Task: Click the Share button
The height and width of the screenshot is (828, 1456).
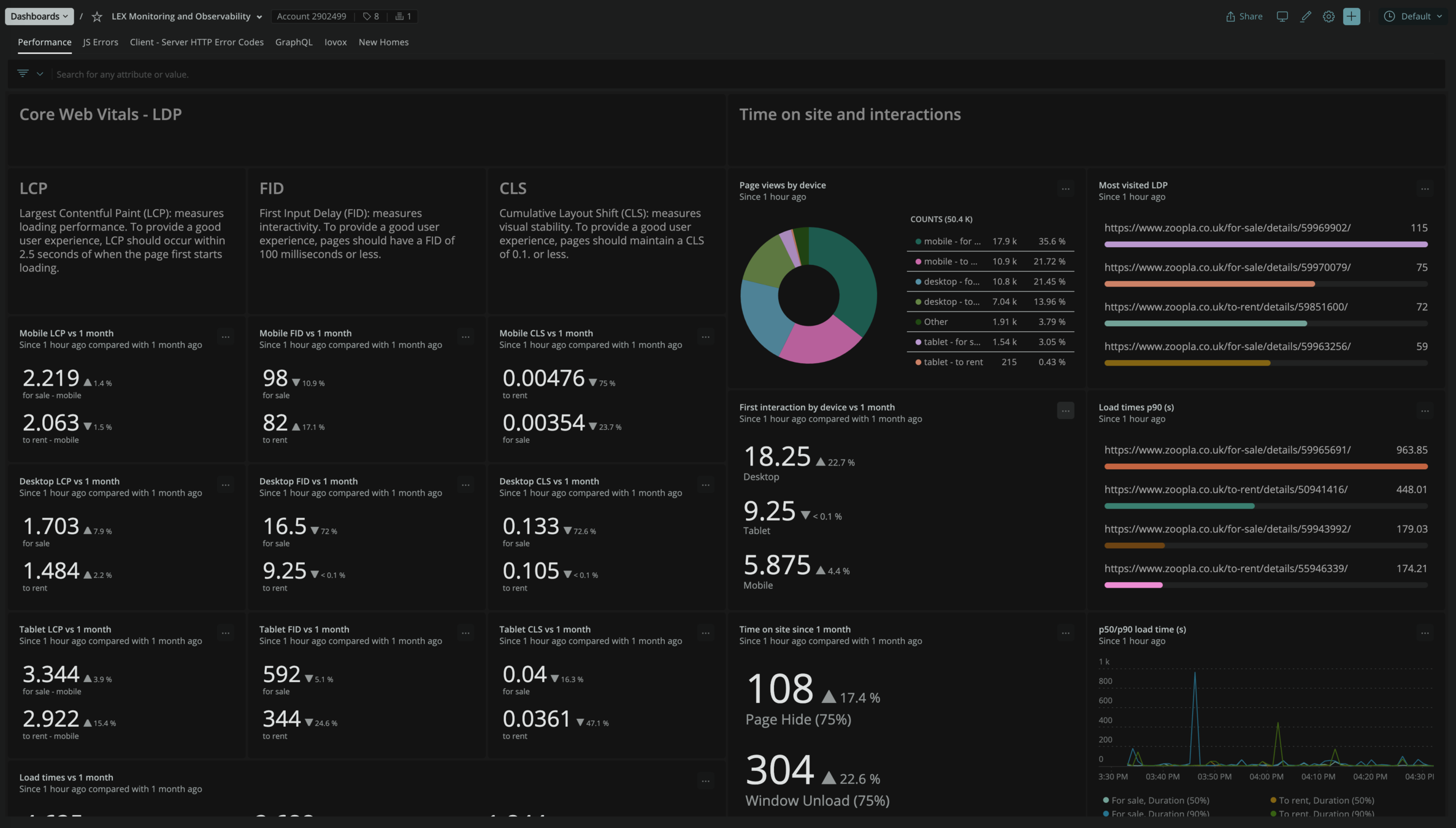Action: (1244, 17)
